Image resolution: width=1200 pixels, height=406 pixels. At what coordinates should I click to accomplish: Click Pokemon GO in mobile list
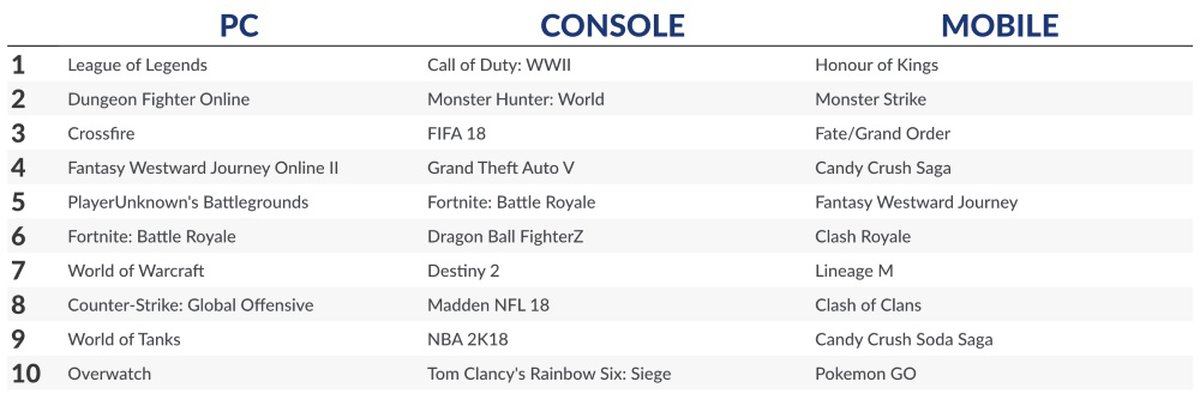865,374
